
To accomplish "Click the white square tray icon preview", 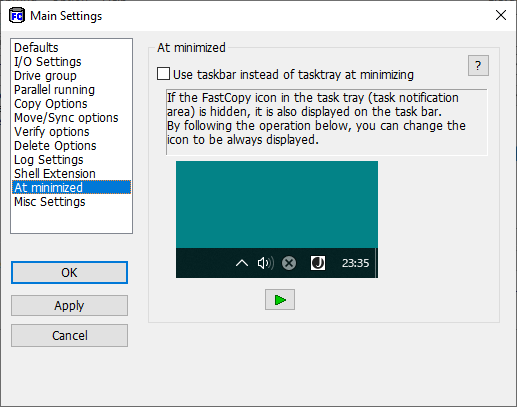I will pyautogui.click(x=318, y=263).
